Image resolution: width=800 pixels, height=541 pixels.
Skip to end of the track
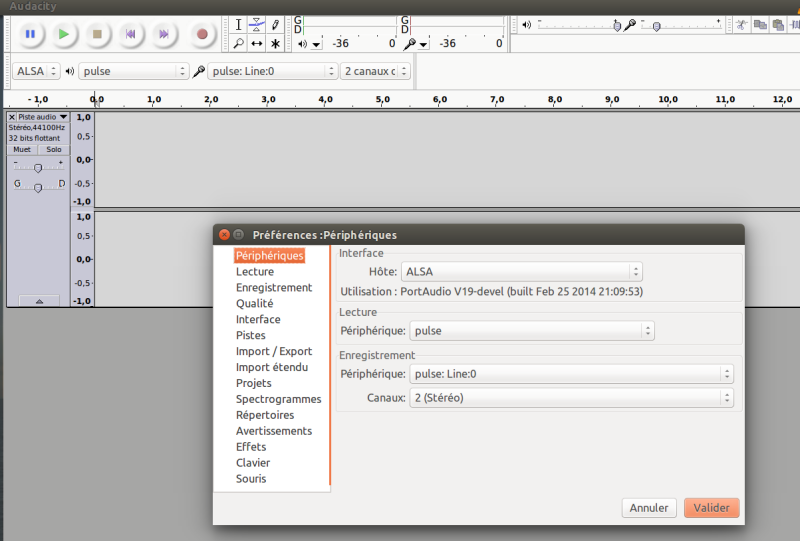click(164, 34)
